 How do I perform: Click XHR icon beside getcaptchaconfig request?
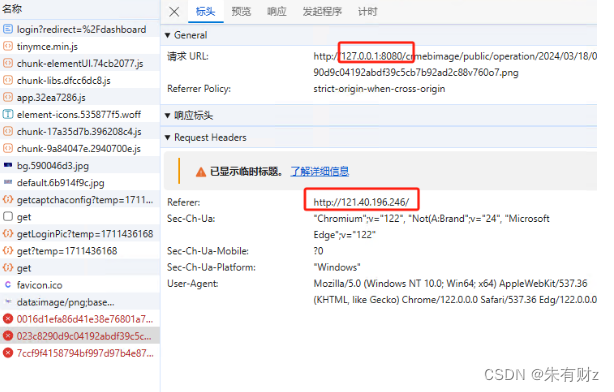[8, 199]
